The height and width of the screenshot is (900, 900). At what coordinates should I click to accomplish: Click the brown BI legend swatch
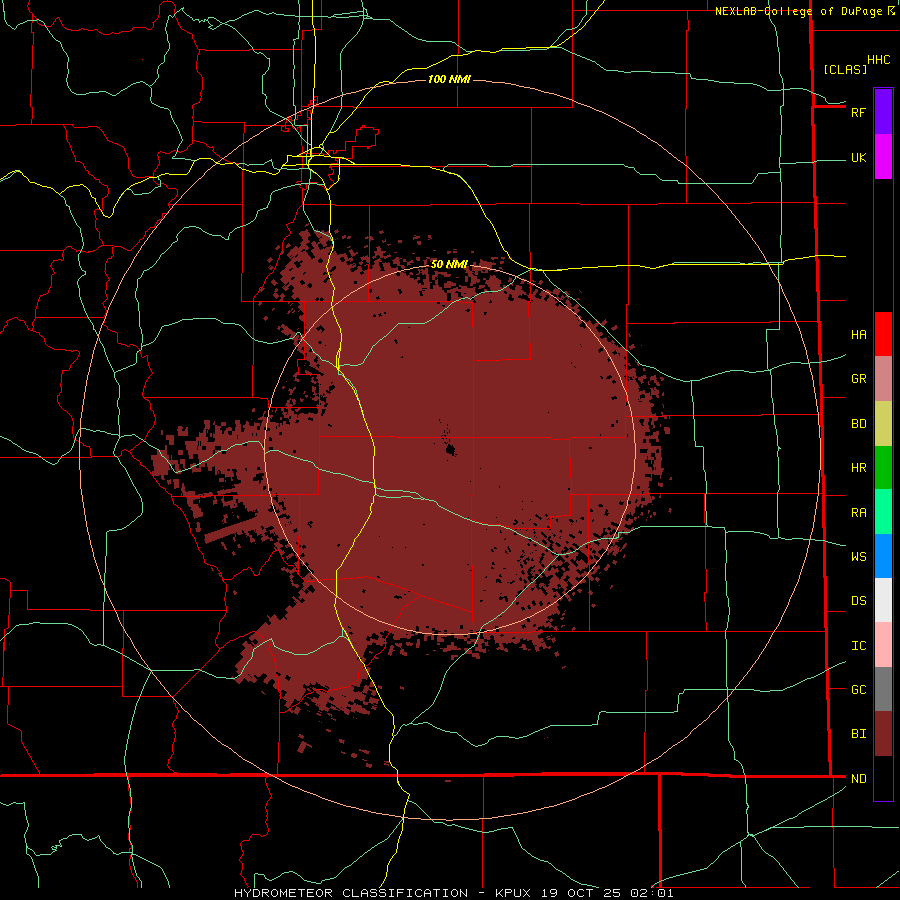coord(883,734)
